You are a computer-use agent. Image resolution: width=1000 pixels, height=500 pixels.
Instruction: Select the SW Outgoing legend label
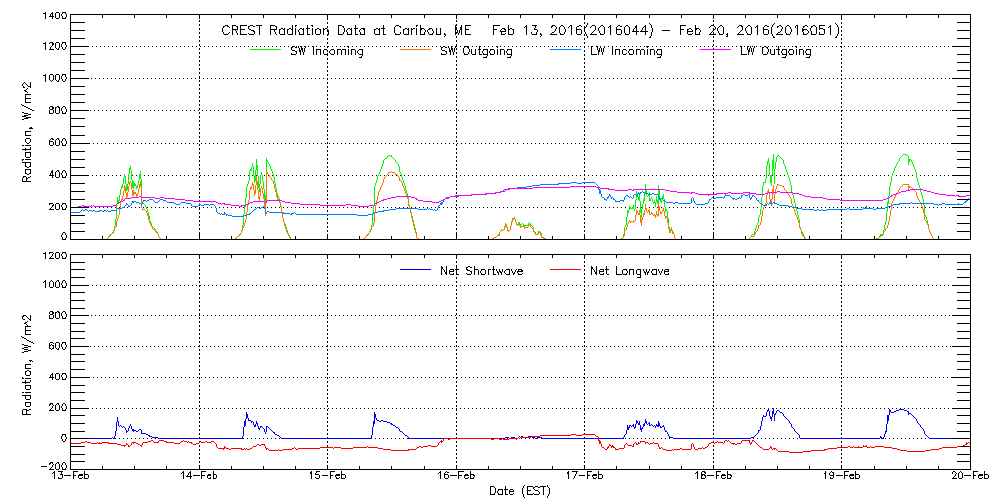coord(476,51)
